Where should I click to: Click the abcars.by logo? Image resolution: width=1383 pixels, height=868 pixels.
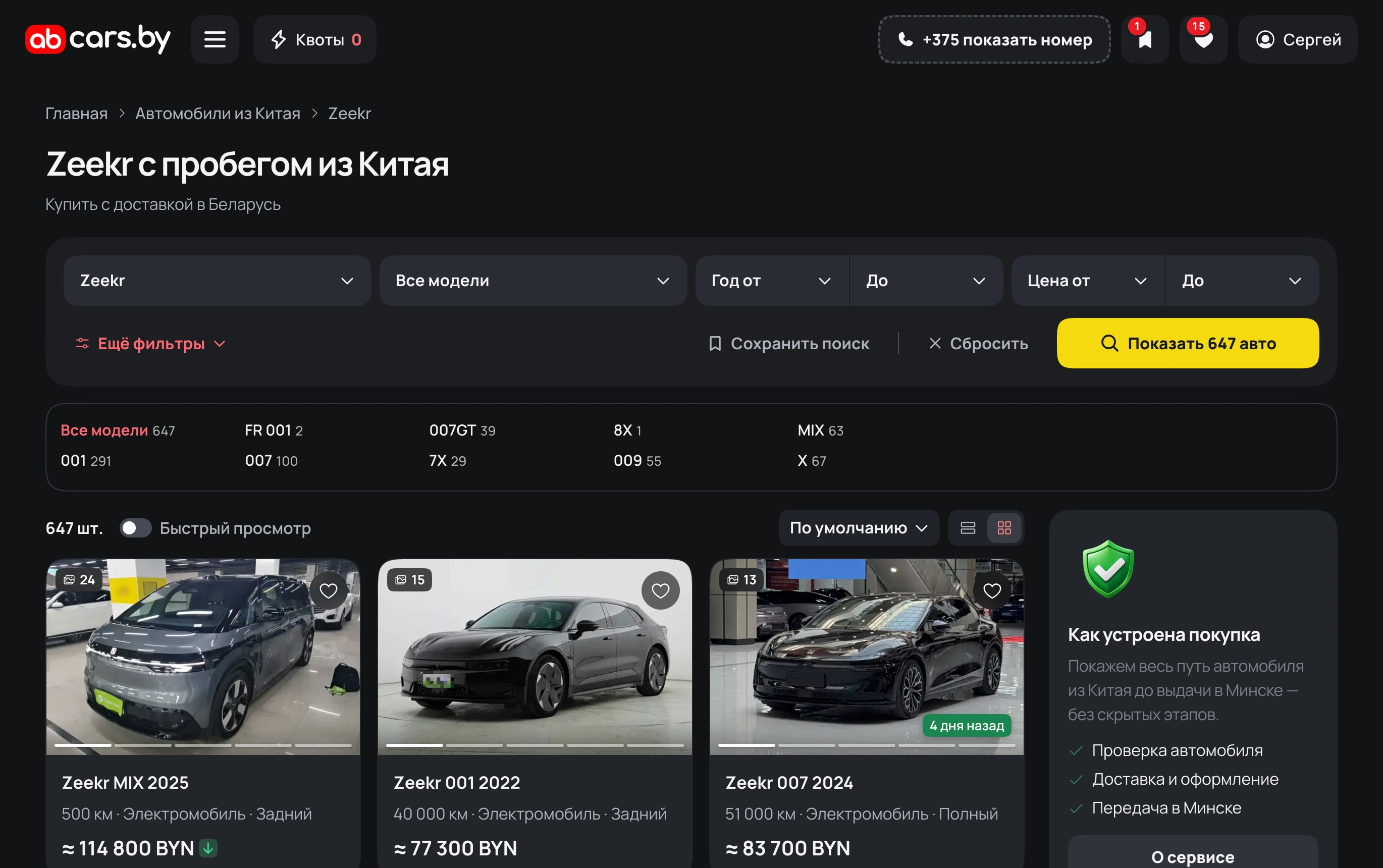pos(97,39)
